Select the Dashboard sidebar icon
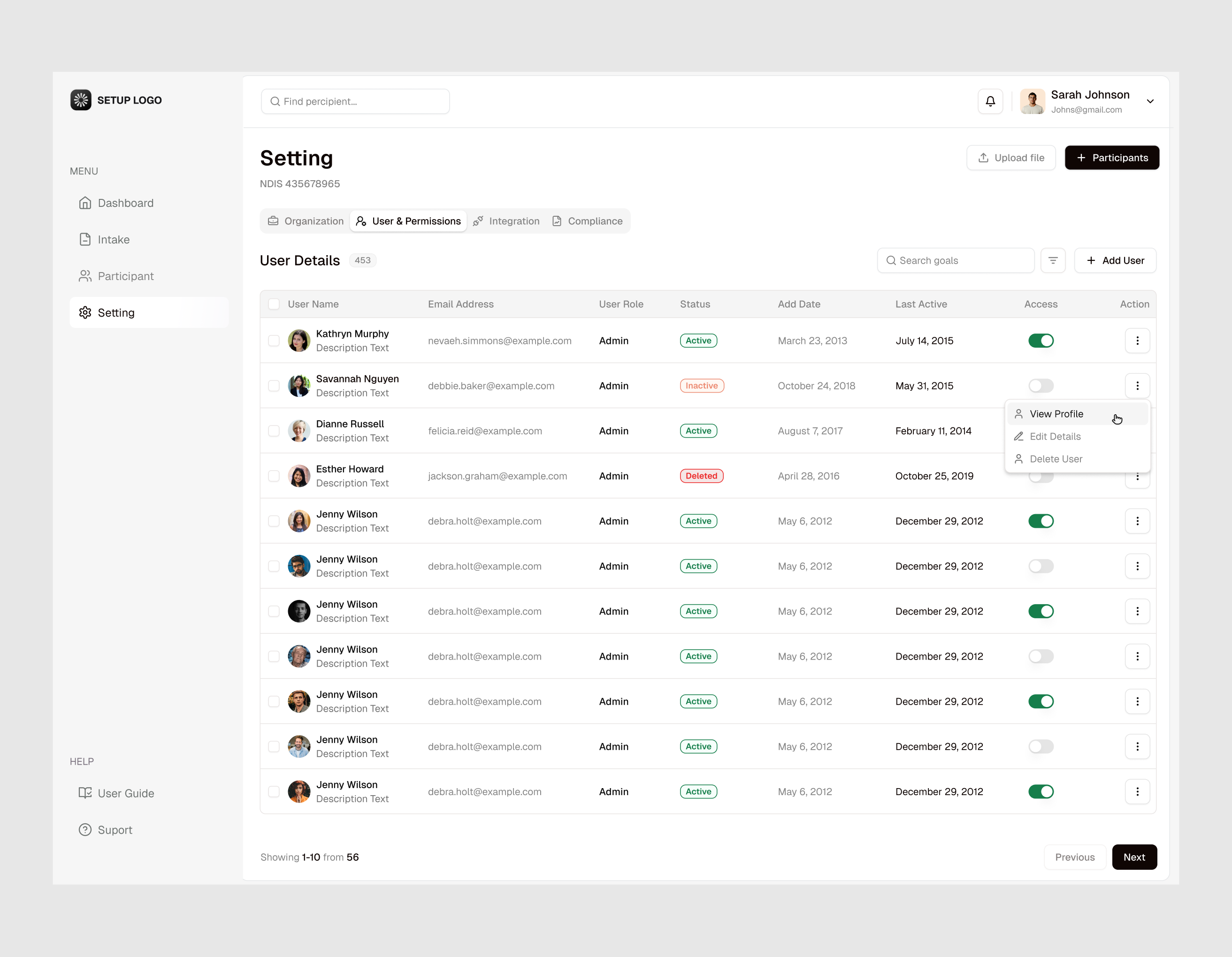The height and width of the screenshot is (957, 1232). (85, 203)
